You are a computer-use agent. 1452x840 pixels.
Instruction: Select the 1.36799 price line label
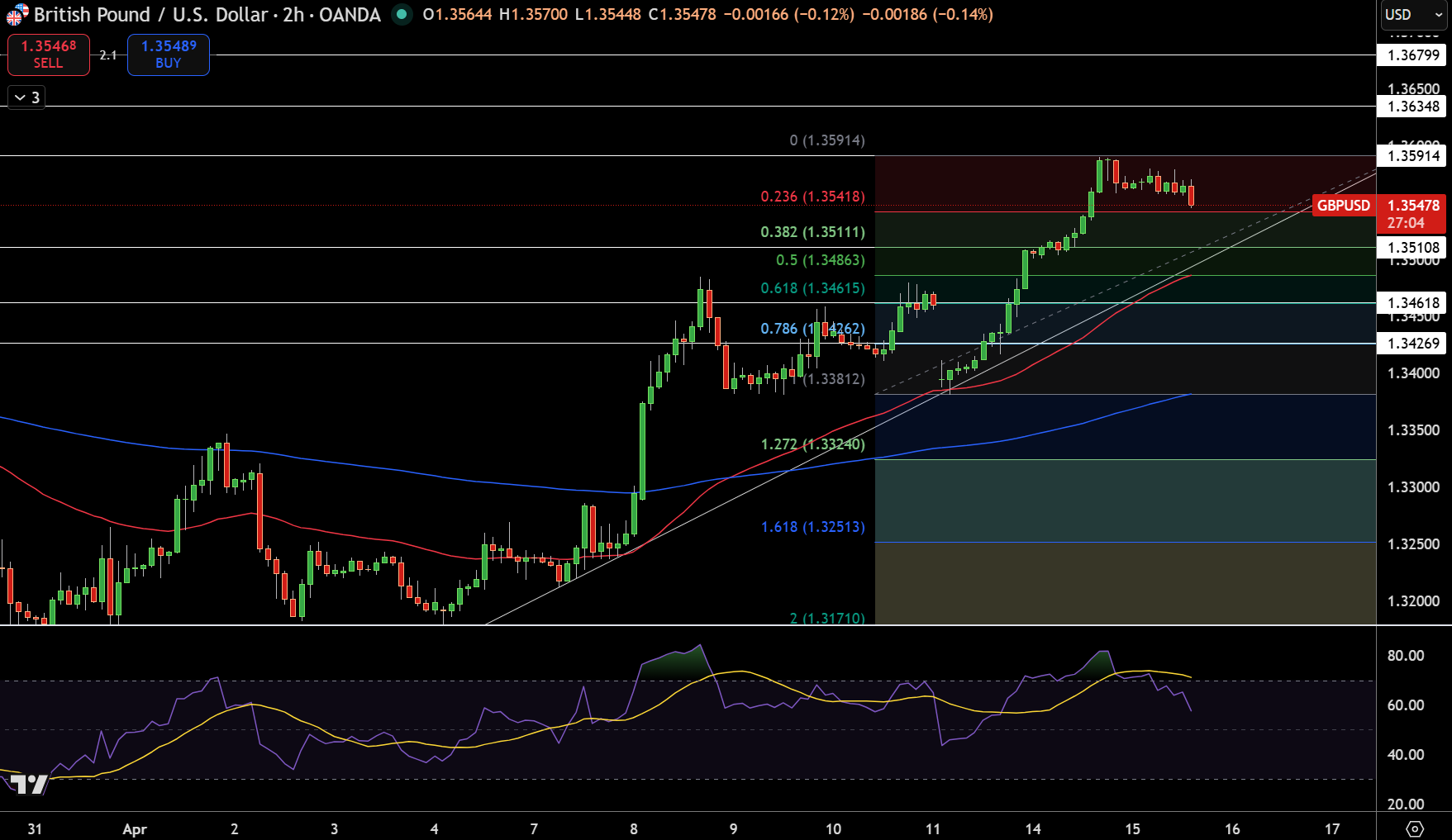coord(1413,55)
